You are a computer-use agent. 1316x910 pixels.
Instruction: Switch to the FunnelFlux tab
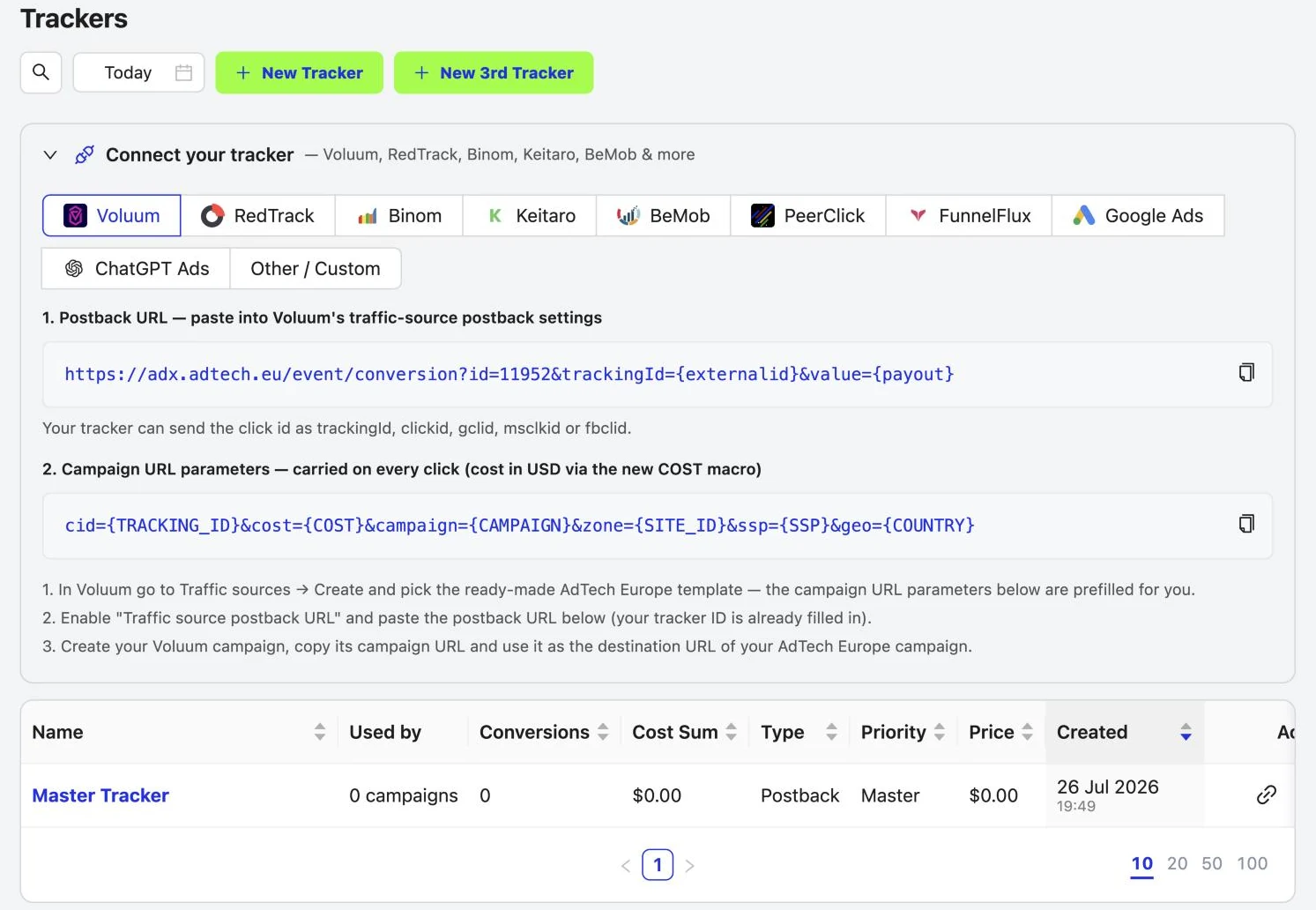click(969, 215)
